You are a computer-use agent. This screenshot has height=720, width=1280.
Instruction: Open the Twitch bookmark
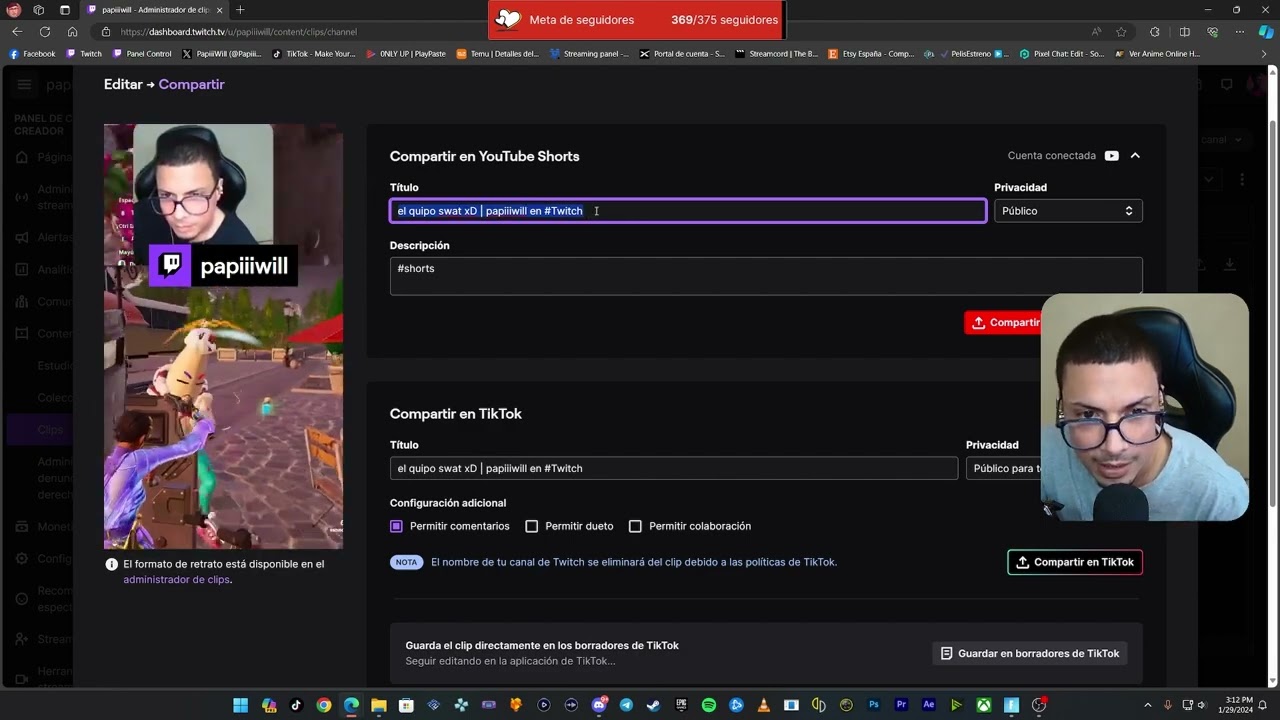(84, 54)
